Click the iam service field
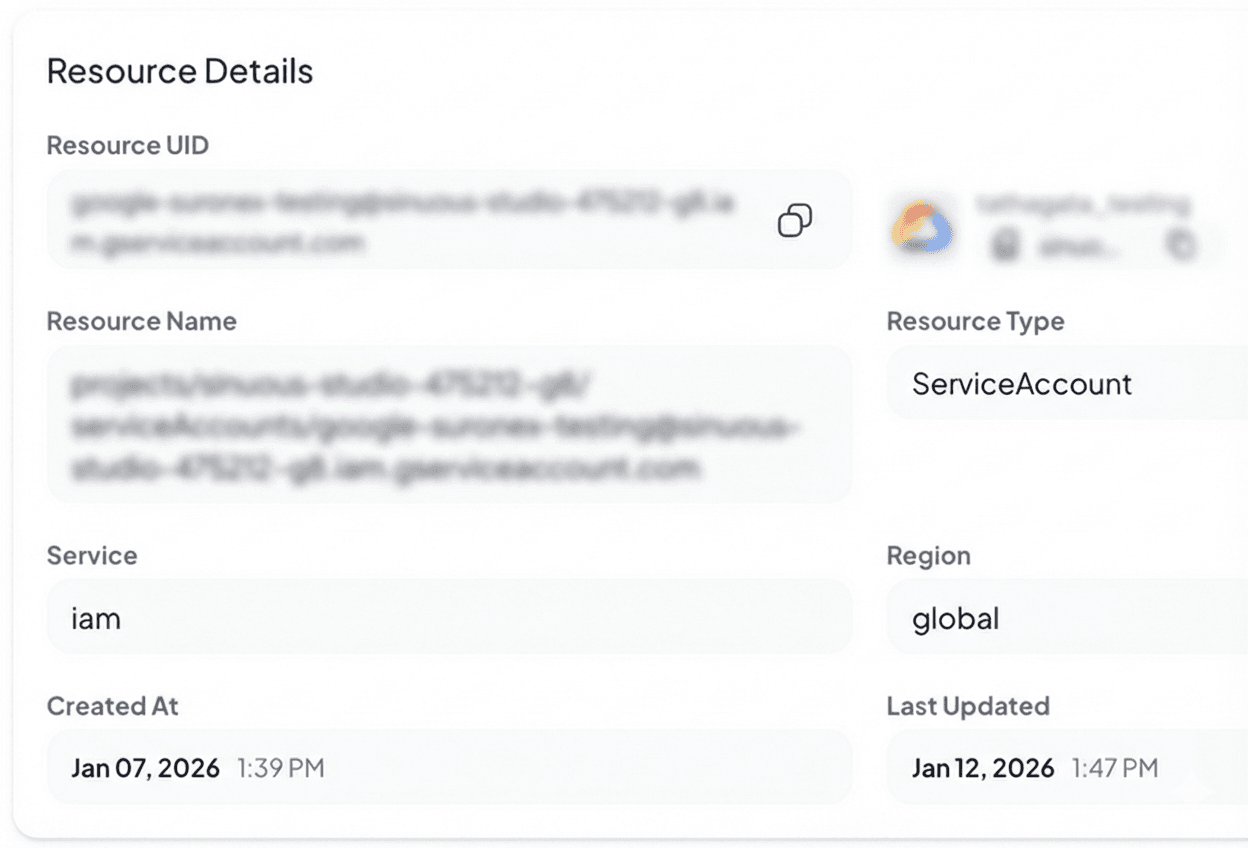Viewport: 1248px width, 848px height. pos(448,618)
